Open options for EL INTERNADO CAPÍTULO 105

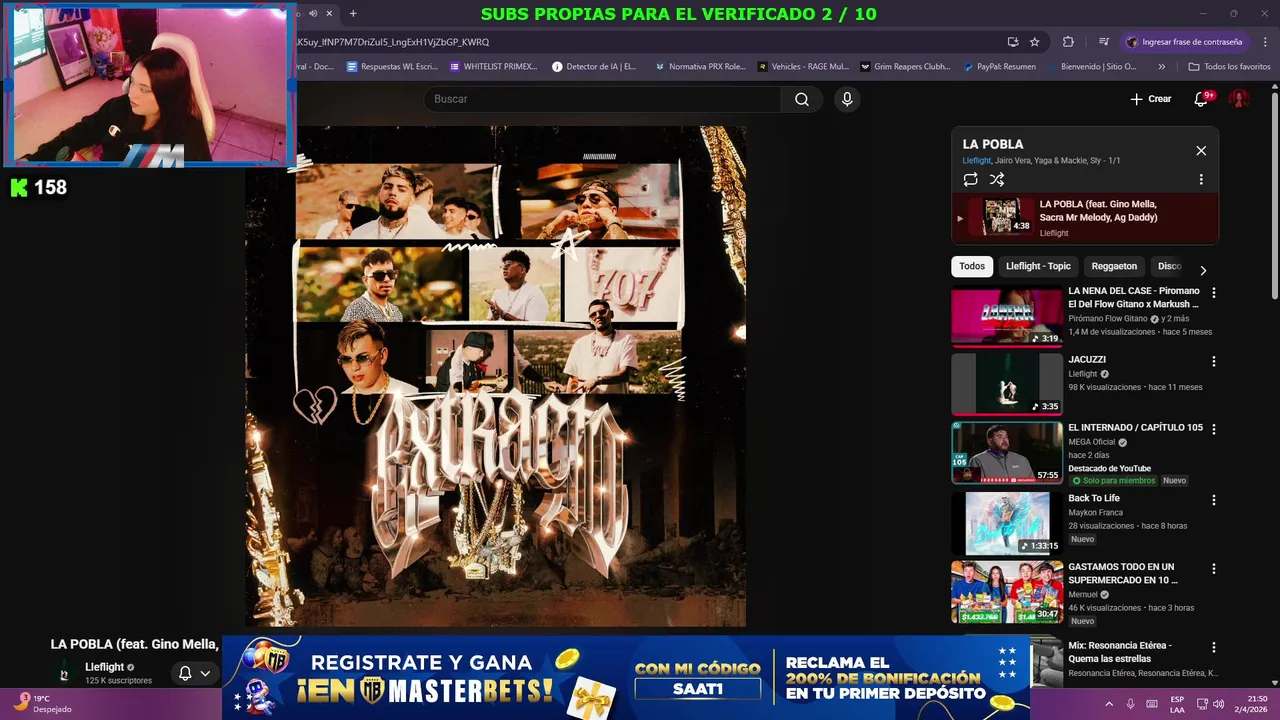[1214, 429]
